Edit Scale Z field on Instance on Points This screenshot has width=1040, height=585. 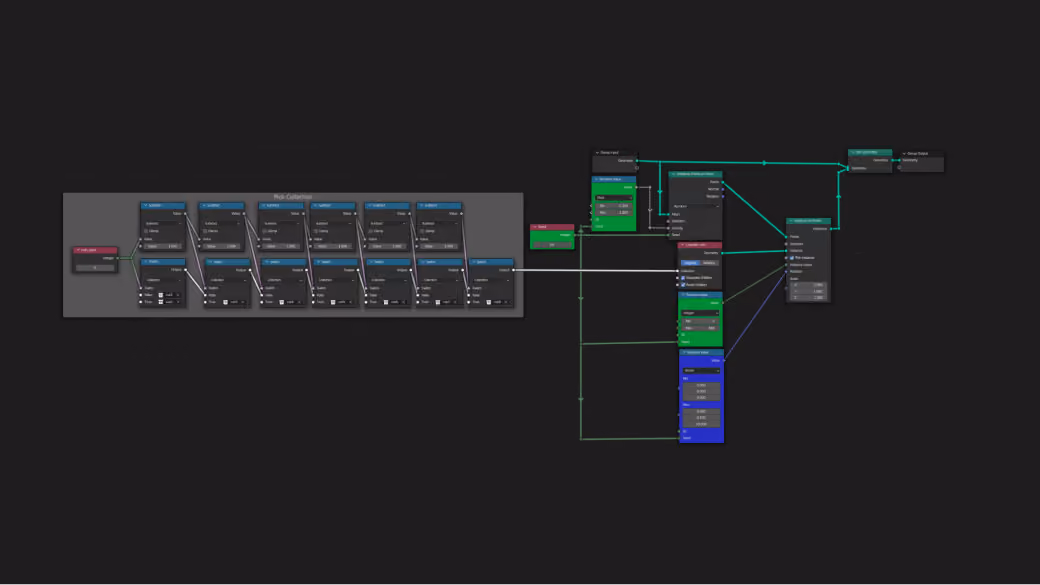(809, 297)
